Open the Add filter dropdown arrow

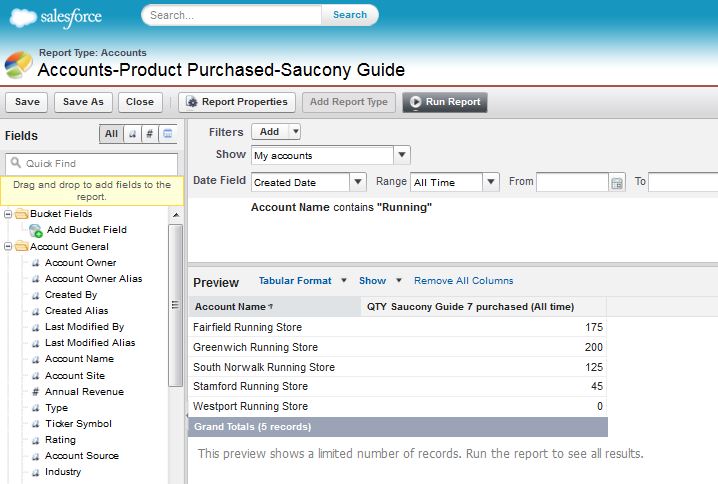(x=295, y=132)
